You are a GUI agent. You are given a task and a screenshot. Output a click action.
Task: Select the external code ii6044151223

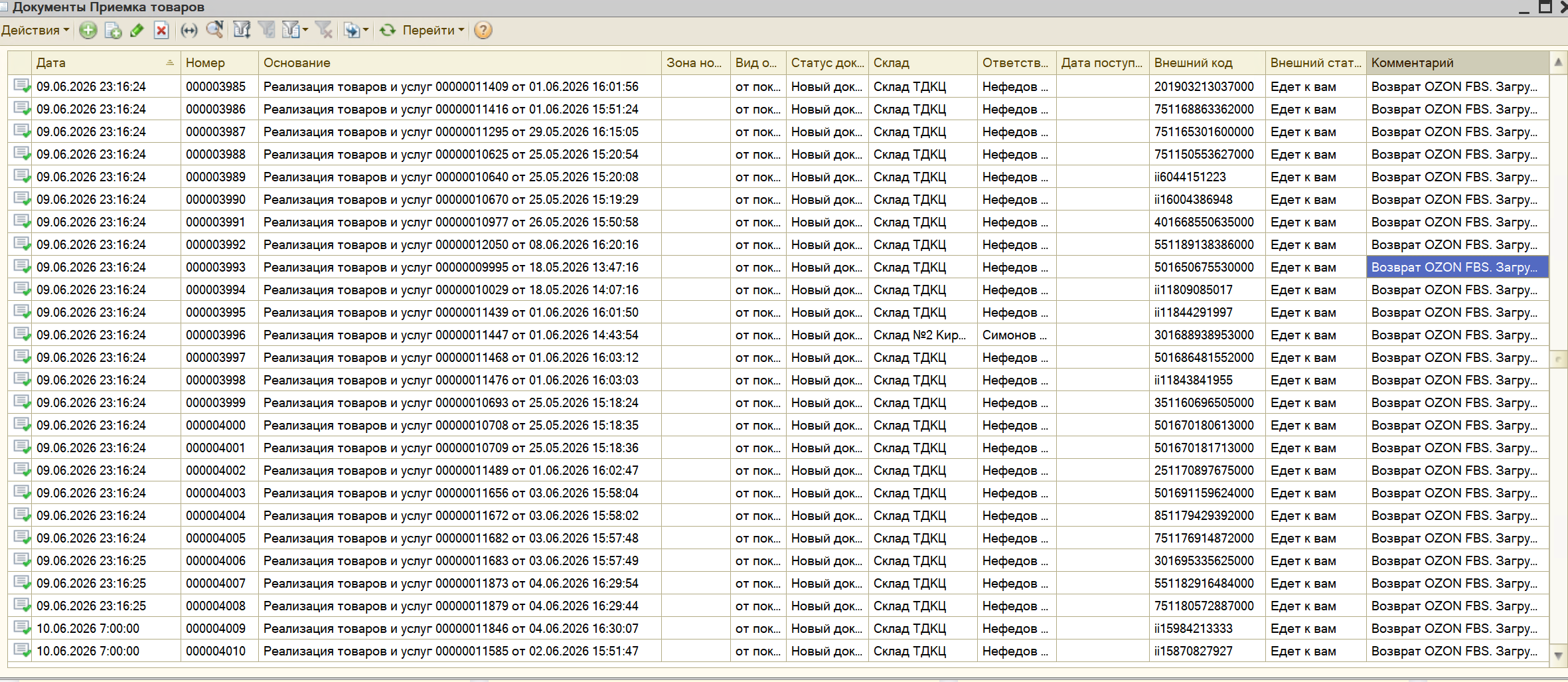(x=1208, y=177)
